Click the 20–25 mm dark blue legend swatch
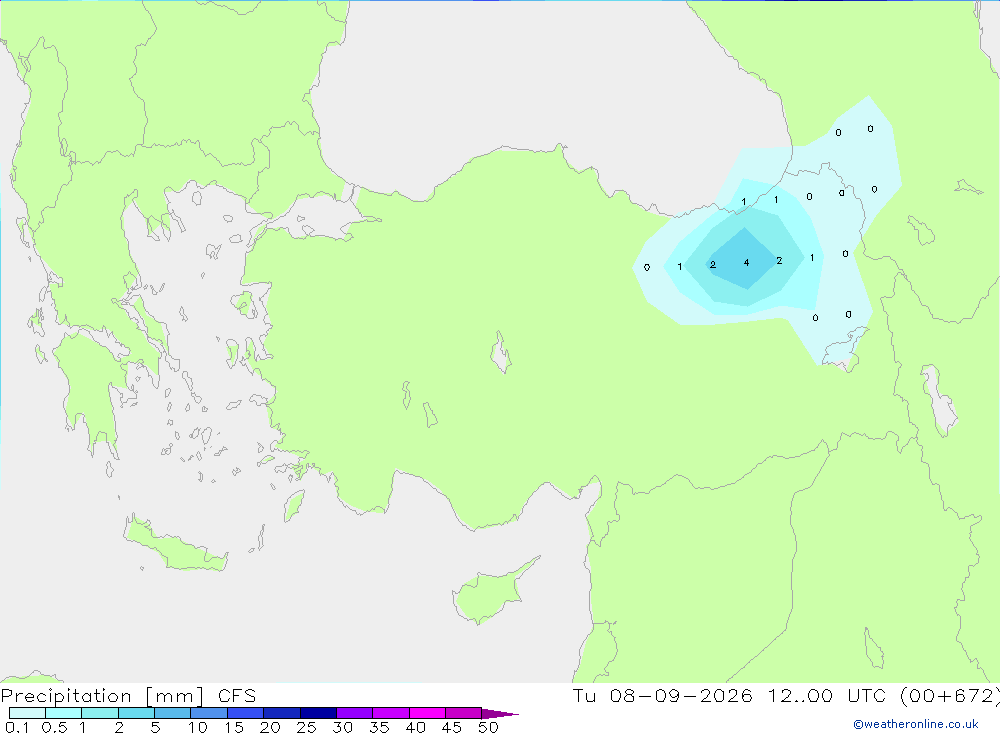The height and width of the screenshot is (733, 1000). [x=282, y=713]
